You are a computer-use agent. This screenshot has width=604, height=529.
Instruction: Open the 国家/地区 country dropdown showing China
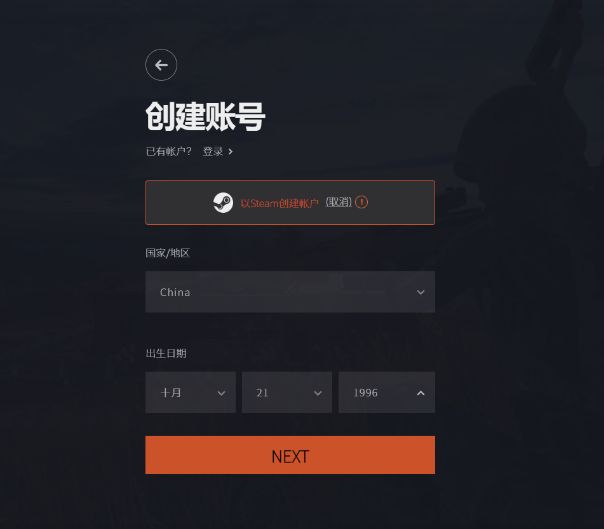click(290, 292)
